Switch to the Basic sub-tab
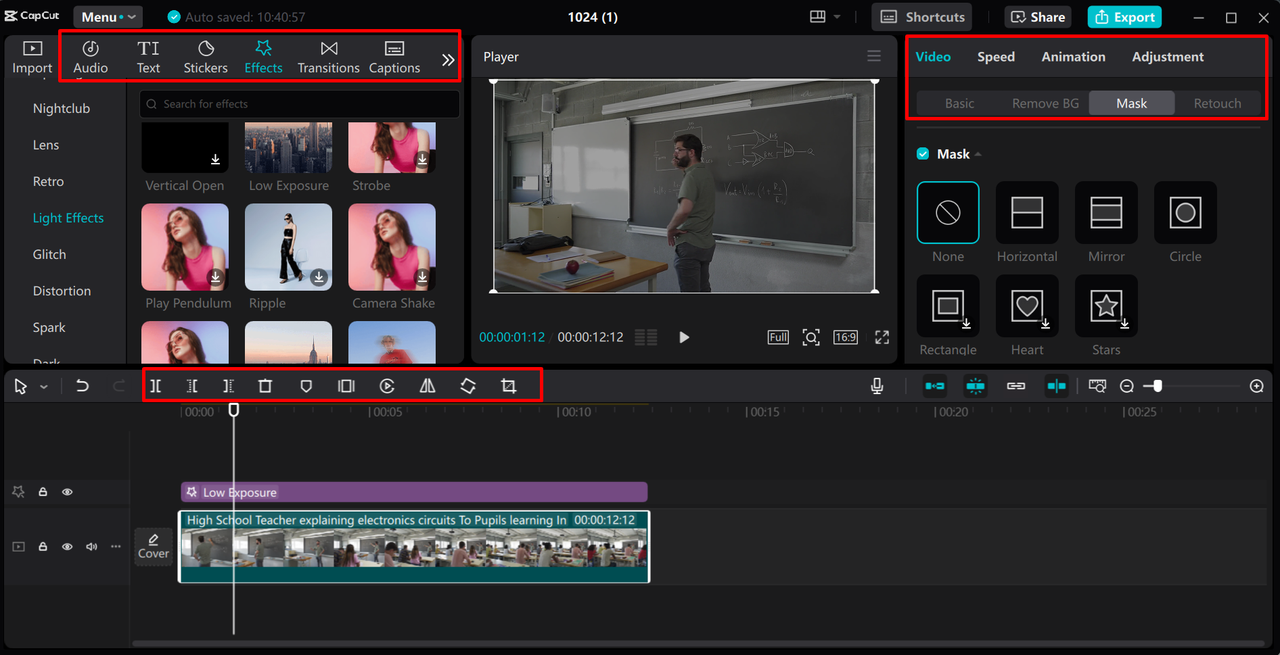This screenshot has height=655, width=1280. (x=959, y=103)
